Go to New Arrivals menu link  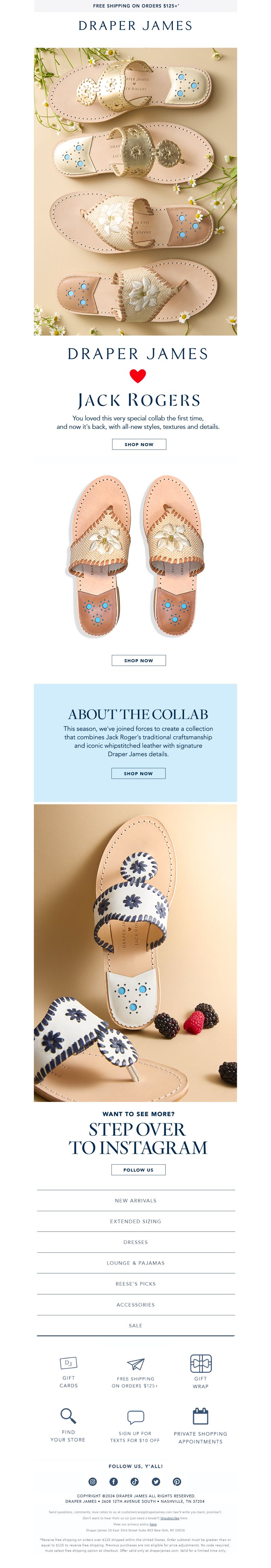pyautogui.click(x=136, y=1200)
